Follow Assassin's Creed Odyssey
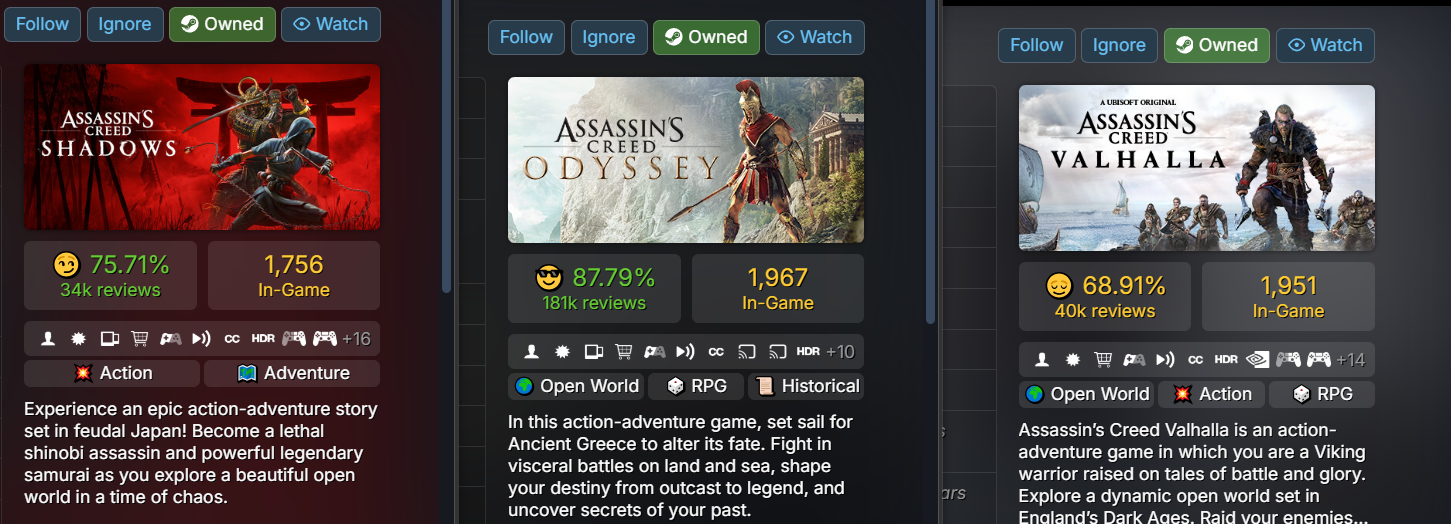 click(x=526, y=37)
